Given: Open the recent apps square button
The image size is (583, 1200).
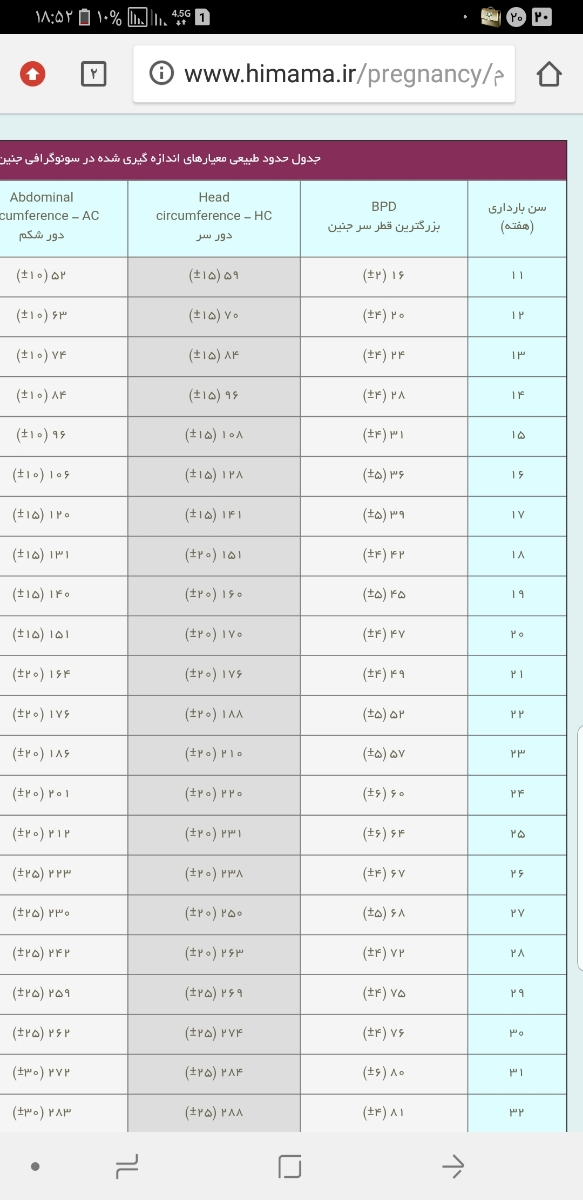Looking at the screenshot, I should click(x=290, y=1165).
